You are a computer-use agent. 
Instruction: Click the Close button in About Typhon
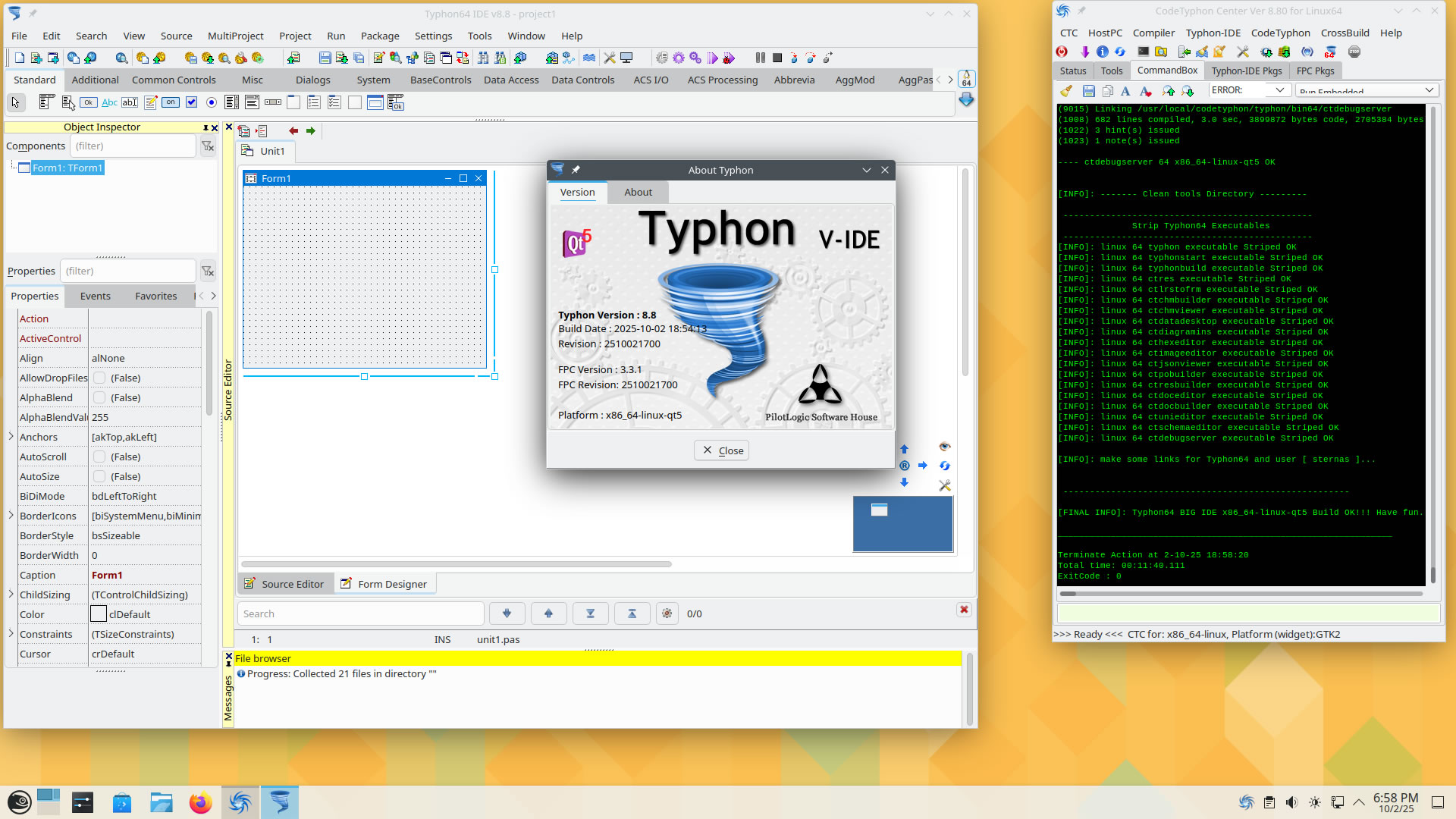pos(721,450)
